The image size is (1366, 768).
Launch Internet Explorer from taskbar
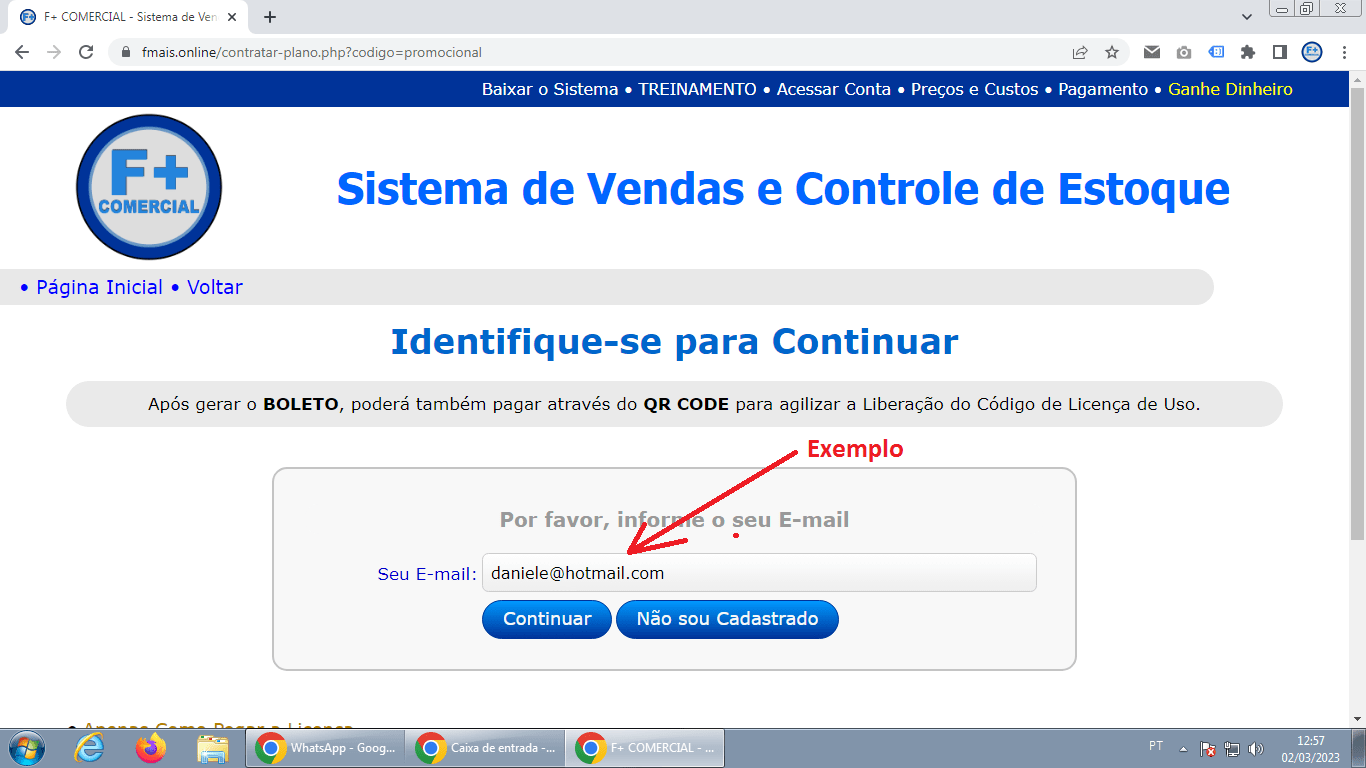point(89,748)
